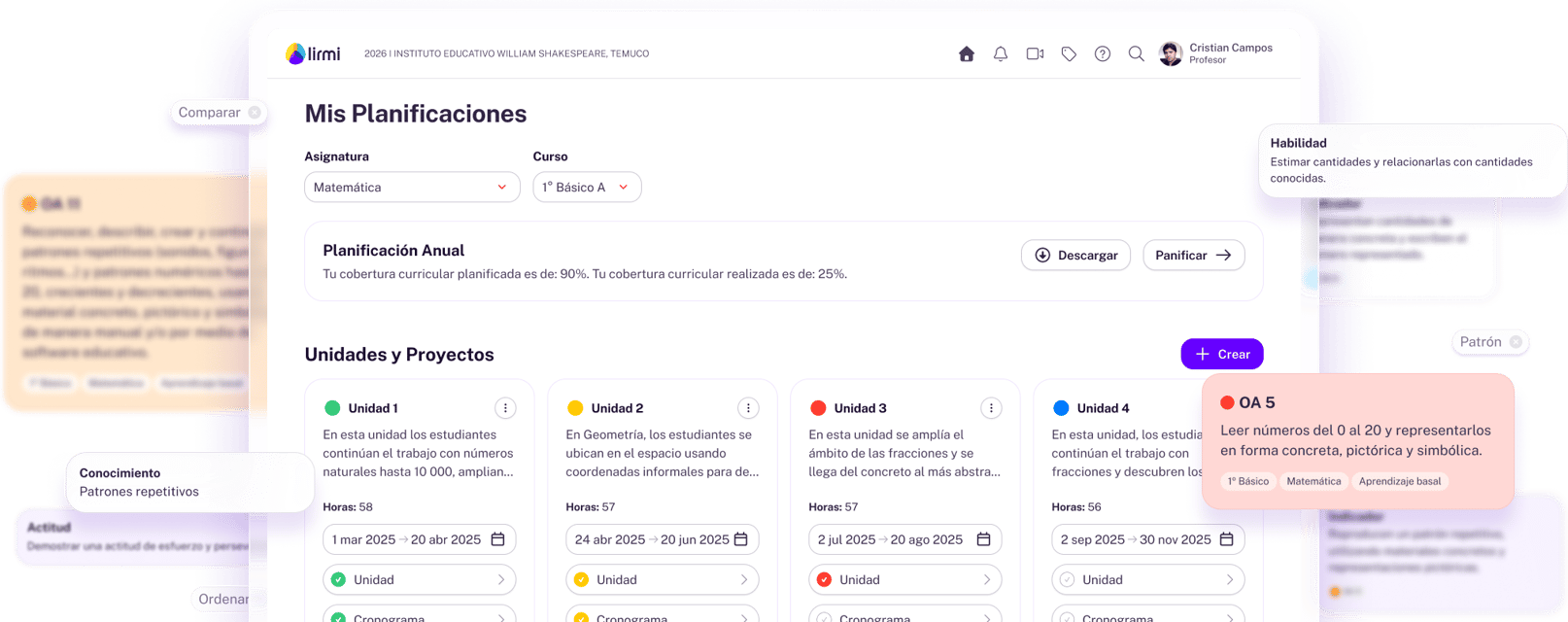1568x622 pixels.
Task: Expand Unidad row chevron in Unidad 4 card
Action: pyautogui.click(x=1230, y=580)
